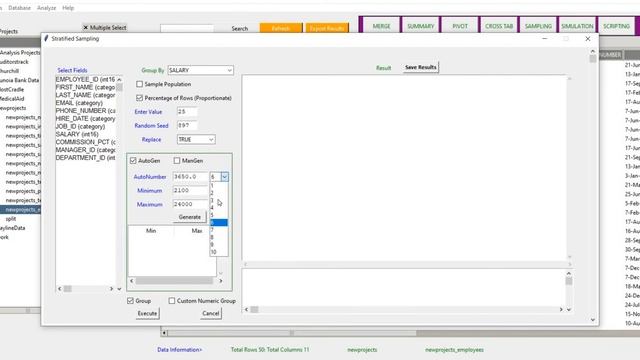Enable the Sample Population checkbox
The width and height of the screenshot is (640, 360).
[140, 84]
